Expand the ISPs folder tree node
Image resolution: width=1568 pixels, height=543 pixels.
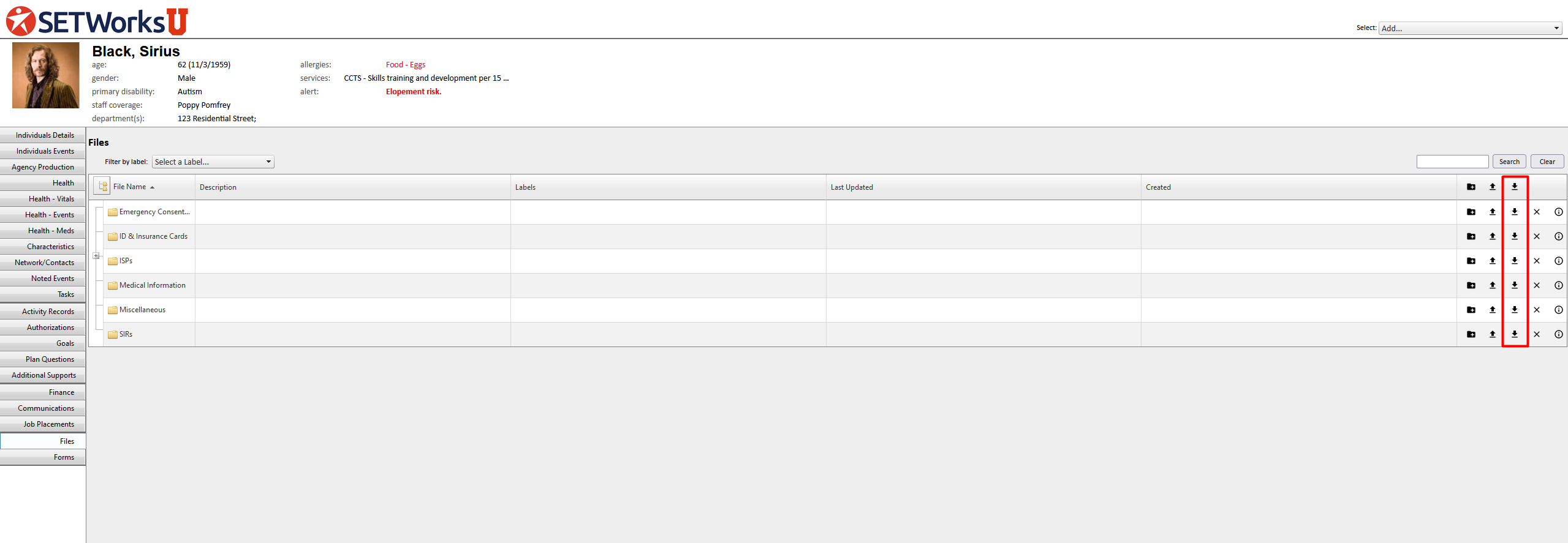(x=96, y=256)
